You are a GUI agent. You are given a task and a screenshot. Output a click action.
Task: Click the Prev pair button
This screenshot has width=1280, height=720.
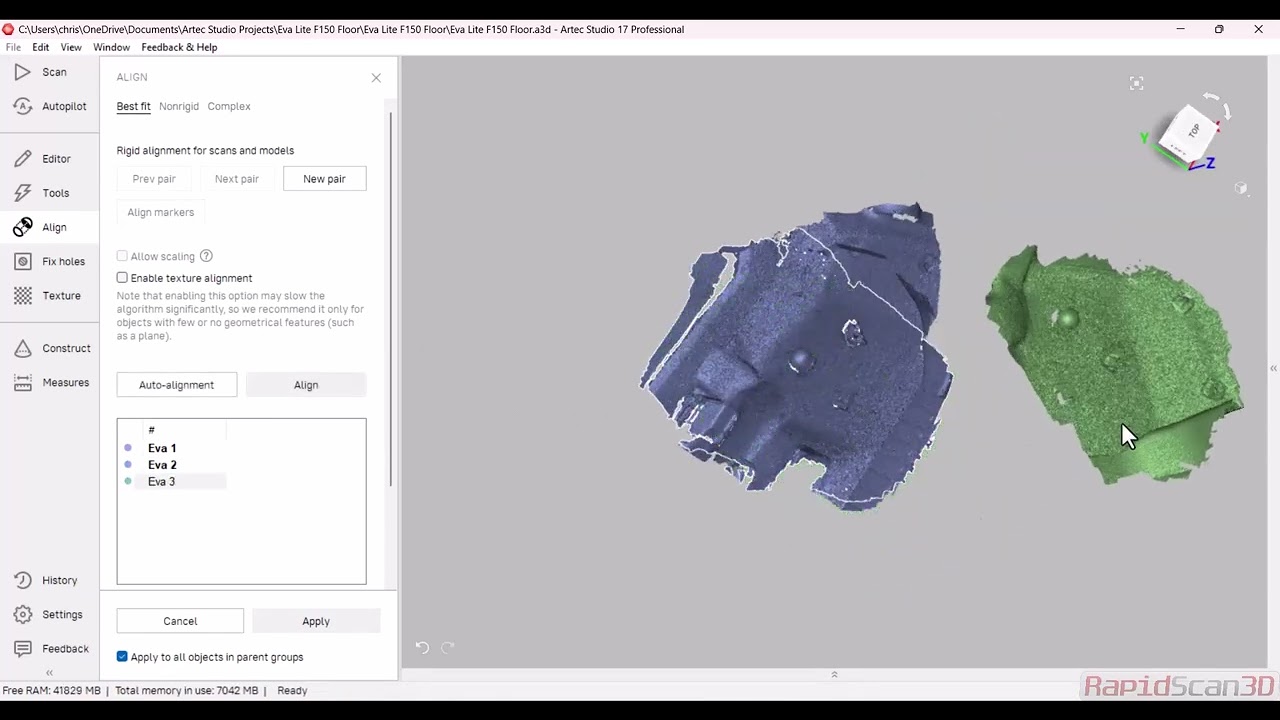pos(154,179)
